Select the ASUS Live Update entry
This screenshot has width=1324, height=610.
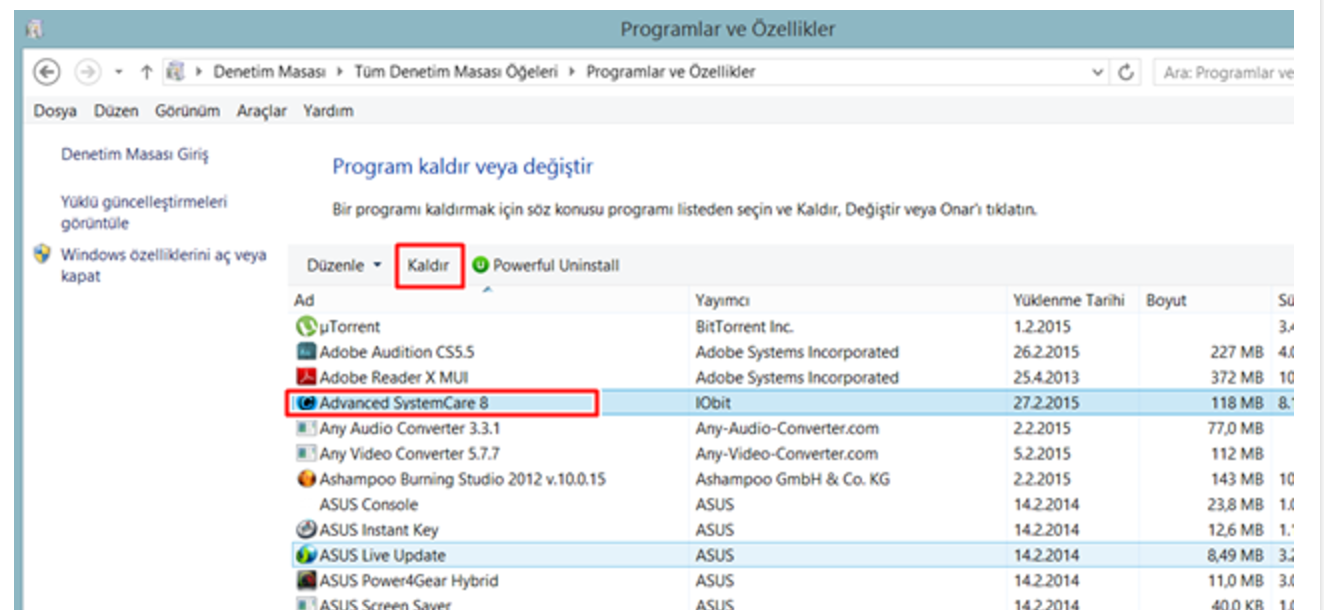point(382,555)
